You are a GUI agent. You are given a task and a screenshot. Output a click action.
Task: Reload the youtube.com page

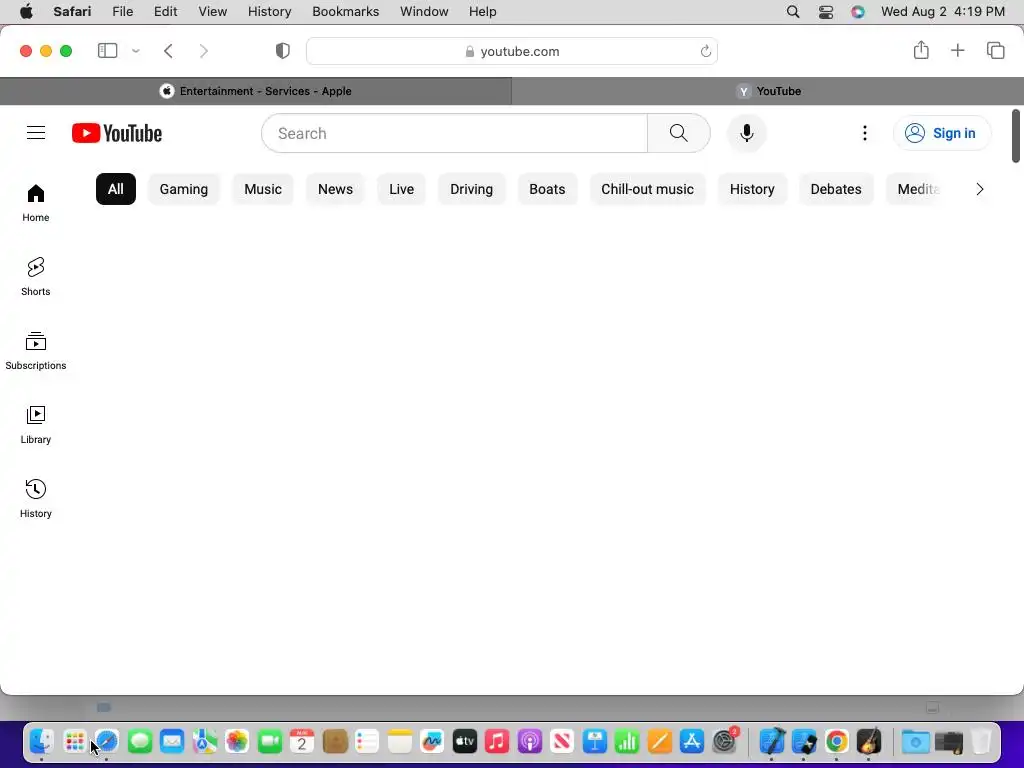point(705,52)
